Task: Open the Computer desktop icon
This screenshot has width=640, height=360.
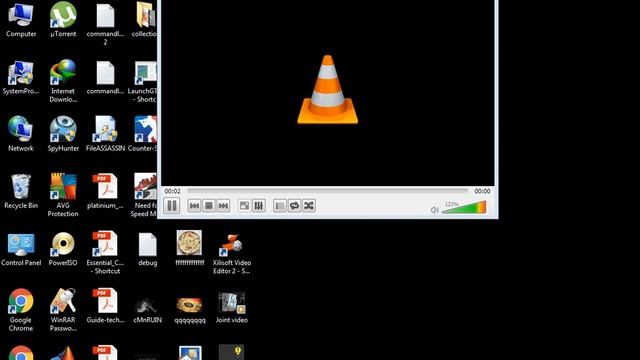Action: click(x=21, y=20)
